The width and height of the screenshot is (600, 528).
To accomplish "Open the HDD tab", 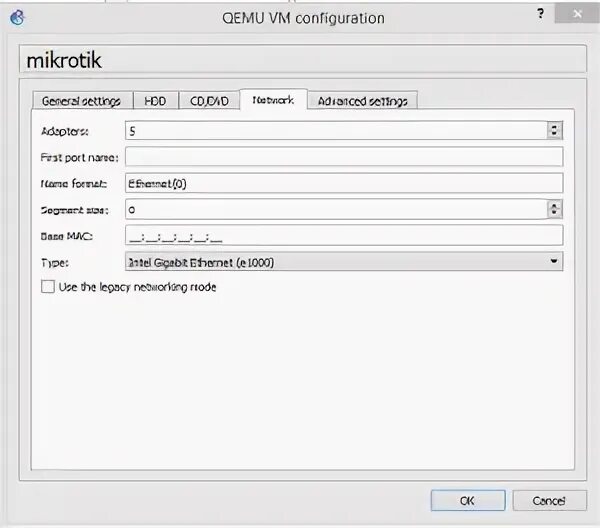I will [x=155, y=101].
